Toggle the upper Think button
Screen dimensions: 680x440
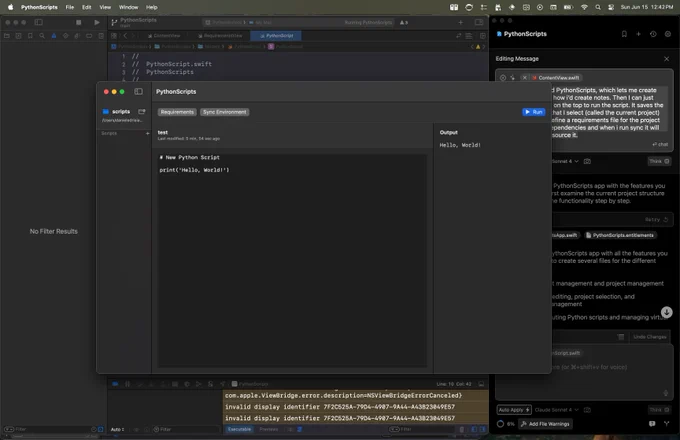659,161
